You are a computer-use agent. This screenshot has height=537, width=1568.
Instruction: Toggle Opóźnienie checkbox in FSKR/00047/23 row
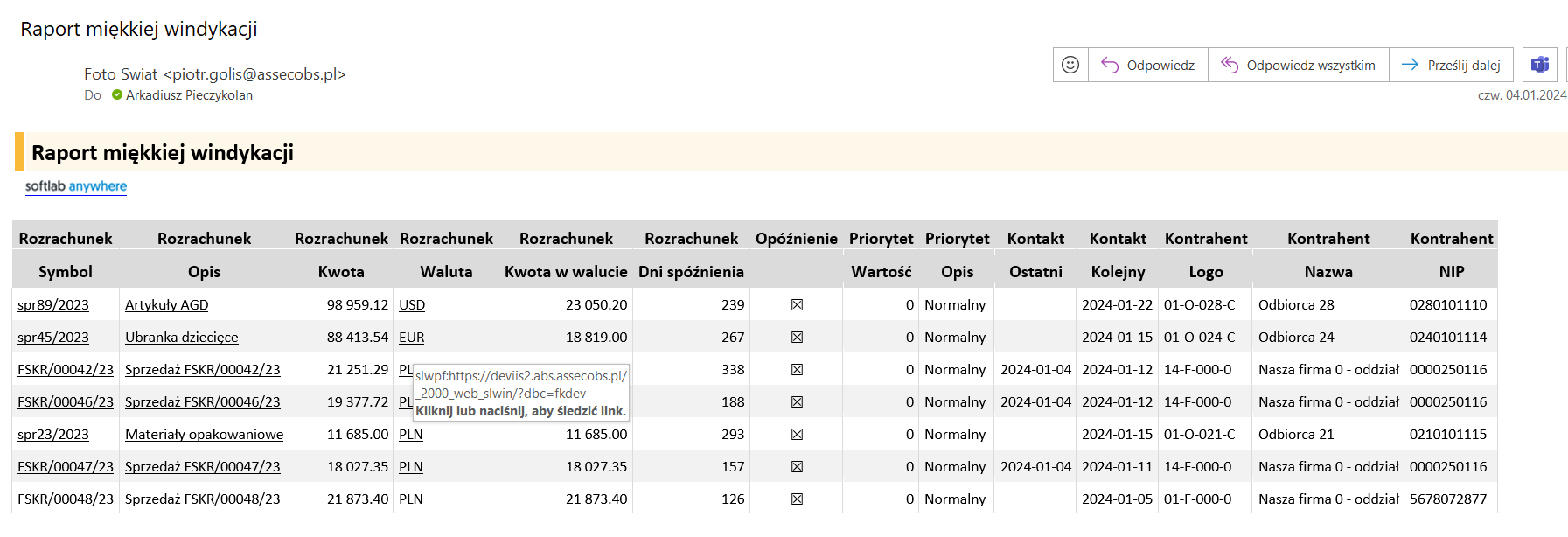(797, 467)
